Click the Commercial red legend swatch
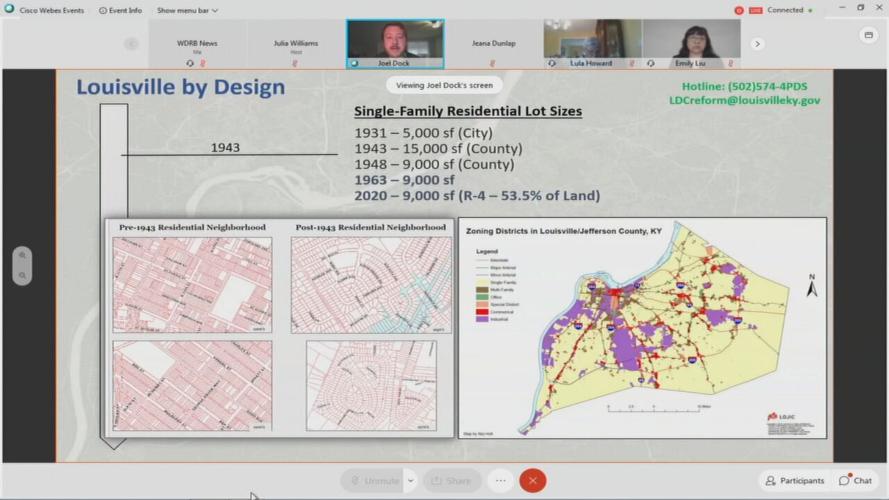 (x=482, y=312)
